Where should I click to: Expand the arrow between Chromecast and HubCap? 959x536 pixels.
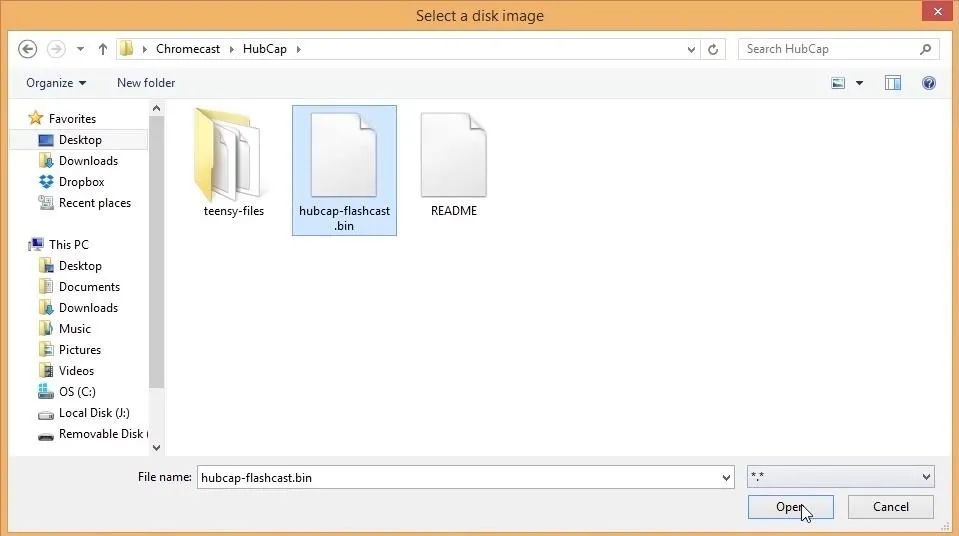click(x=231, y=49)
